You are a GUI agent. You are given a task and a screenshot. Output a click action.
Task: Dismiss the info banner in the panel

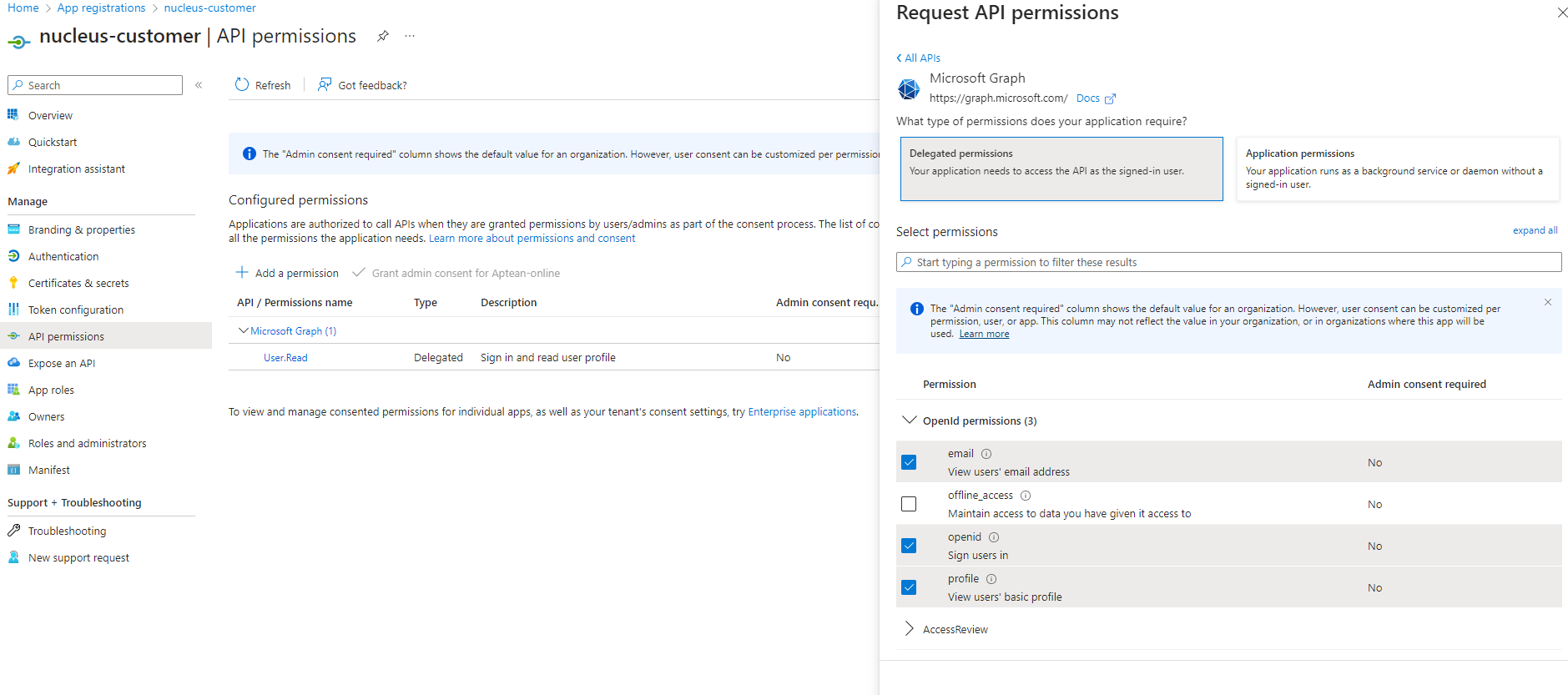click(1548, 302)
